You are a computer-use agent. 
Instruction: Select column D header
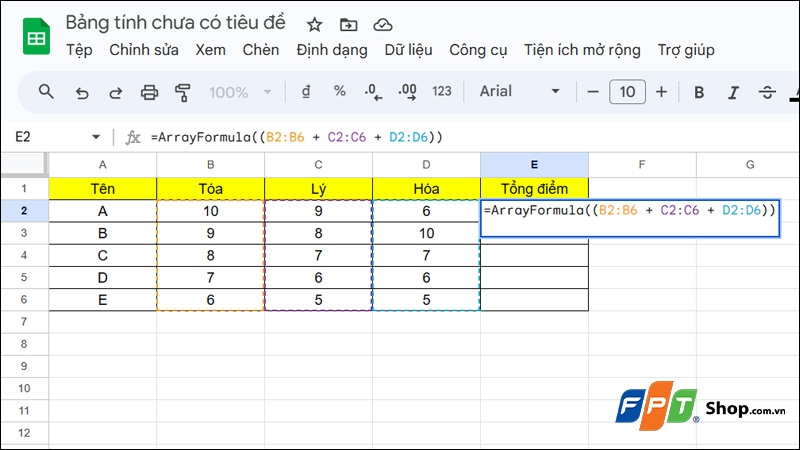427,165
